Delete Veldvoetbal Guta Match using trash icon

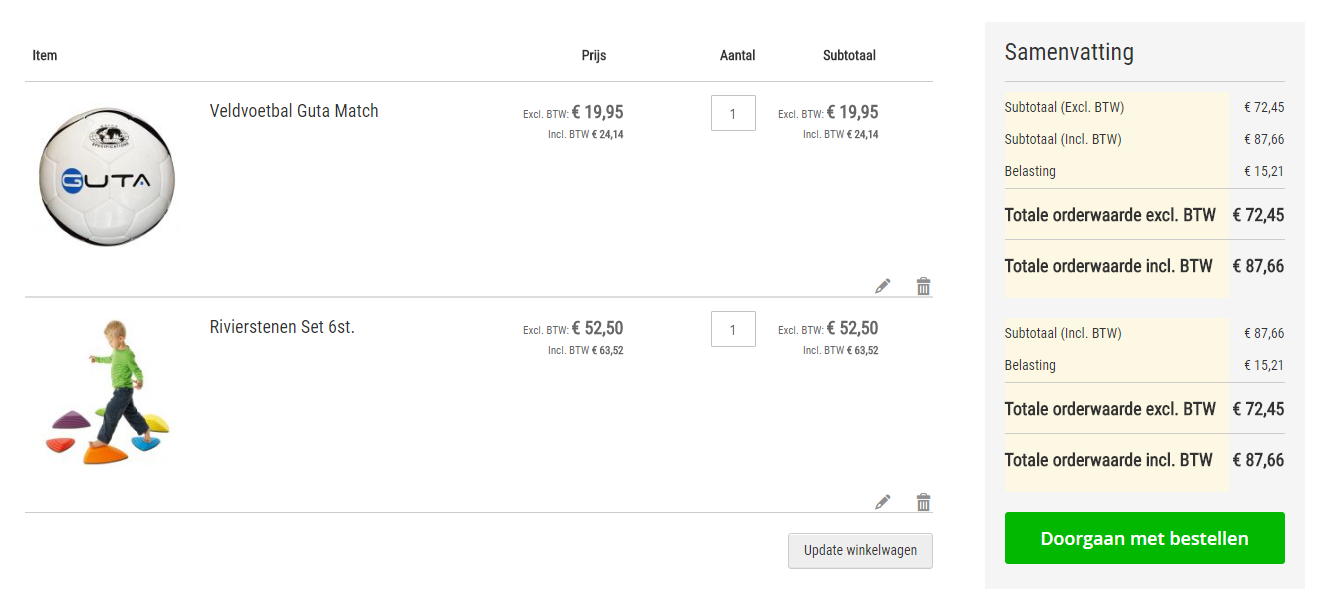pyautogui.click(x=923, y=286)
